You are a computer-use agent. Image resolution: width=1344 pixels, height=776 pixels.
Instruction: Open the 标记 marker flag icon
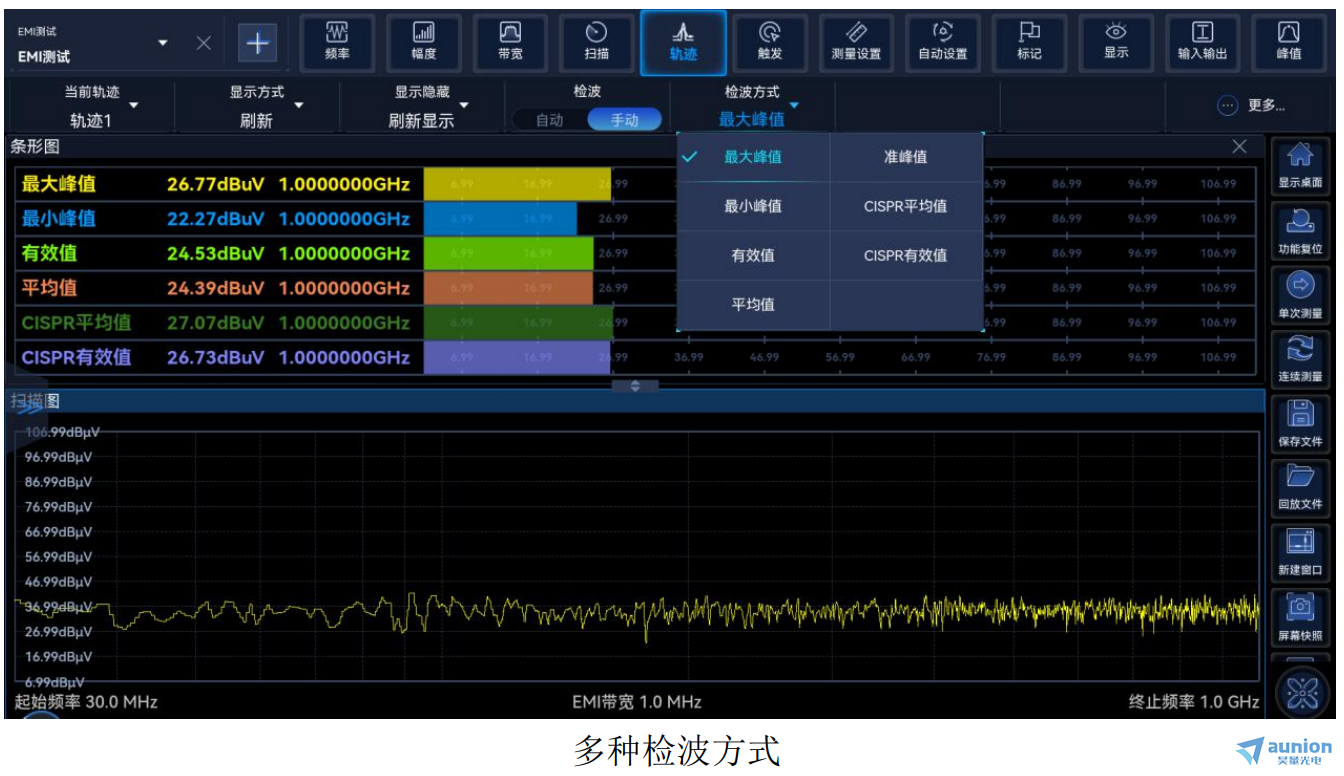coord(1029,42)
